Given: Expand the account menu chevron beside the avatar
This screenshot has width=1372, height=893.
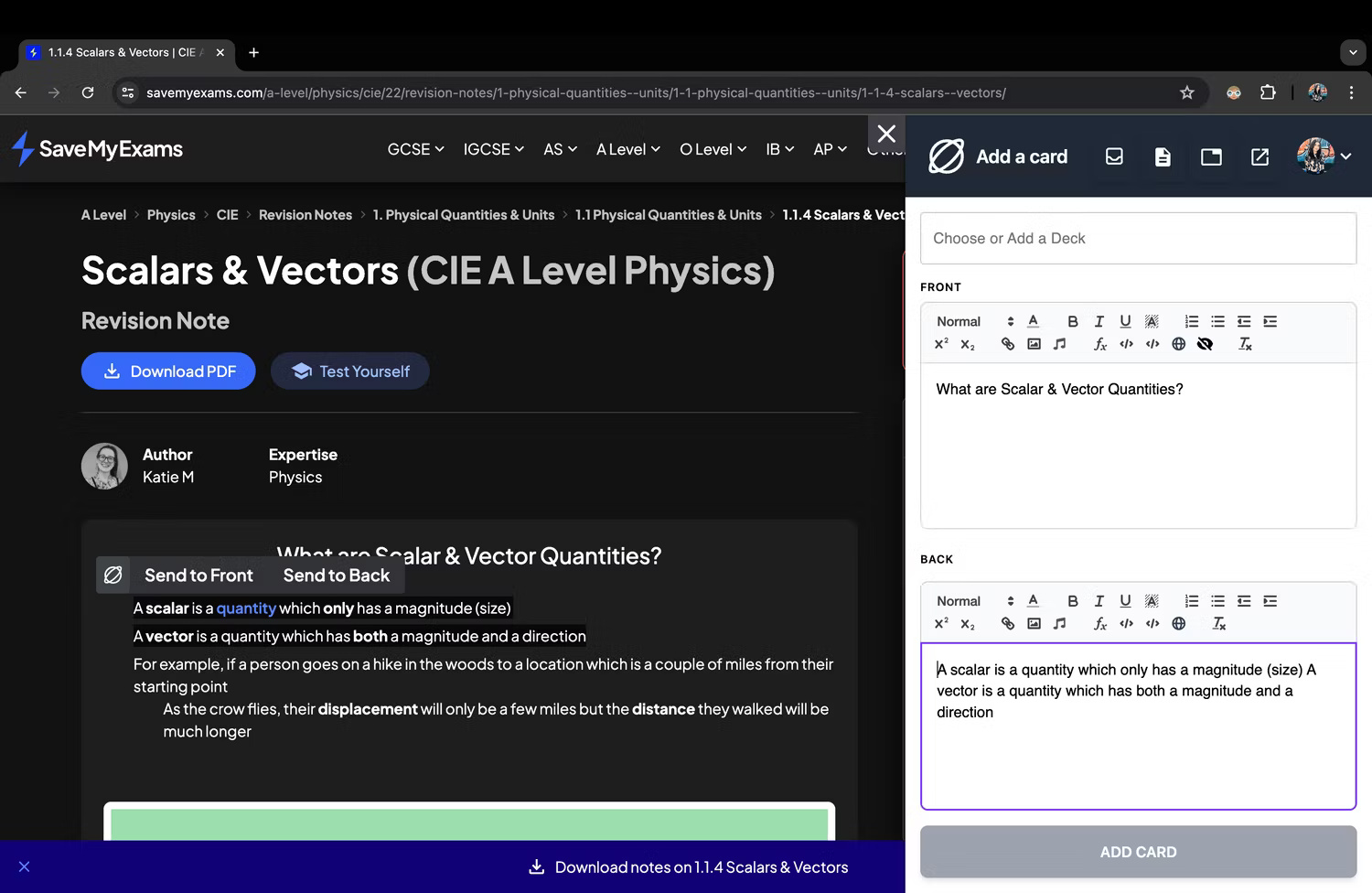Looking at the screenshot, I should pyautogui.click(x=1345, y=156).
